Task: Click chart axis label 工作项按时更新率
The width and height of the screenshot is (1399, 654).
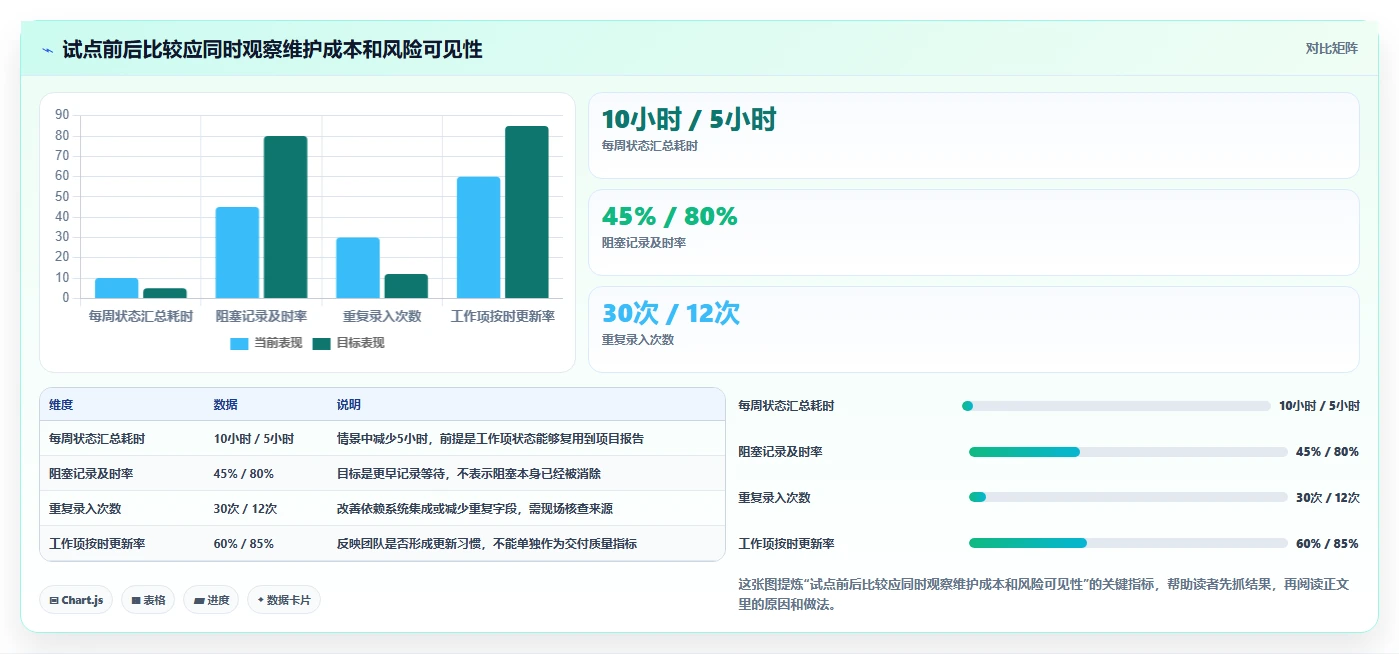Action: tap(503, 316)
